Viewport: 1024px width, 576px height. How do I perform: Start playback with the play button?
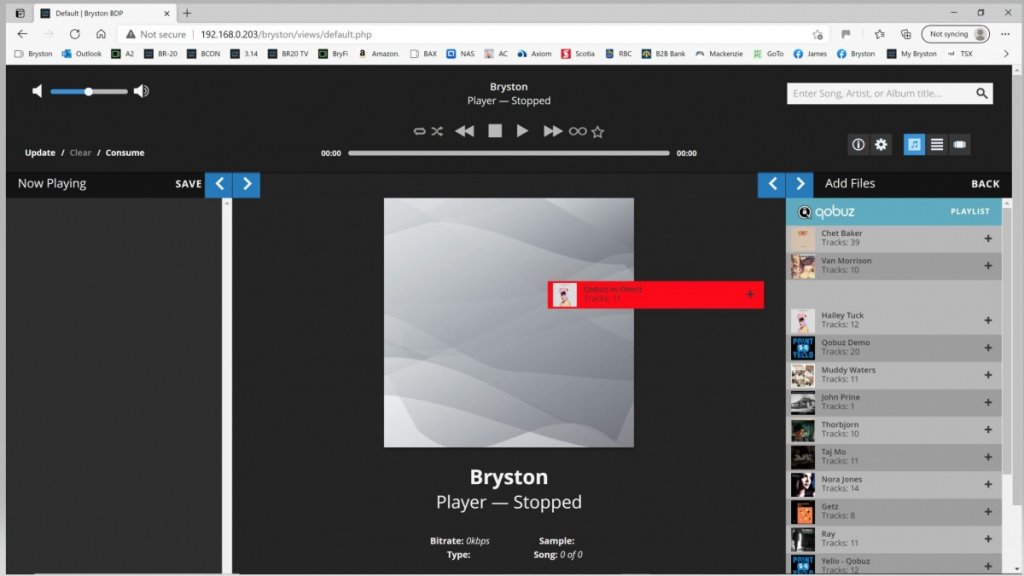[x=522, y=131]
